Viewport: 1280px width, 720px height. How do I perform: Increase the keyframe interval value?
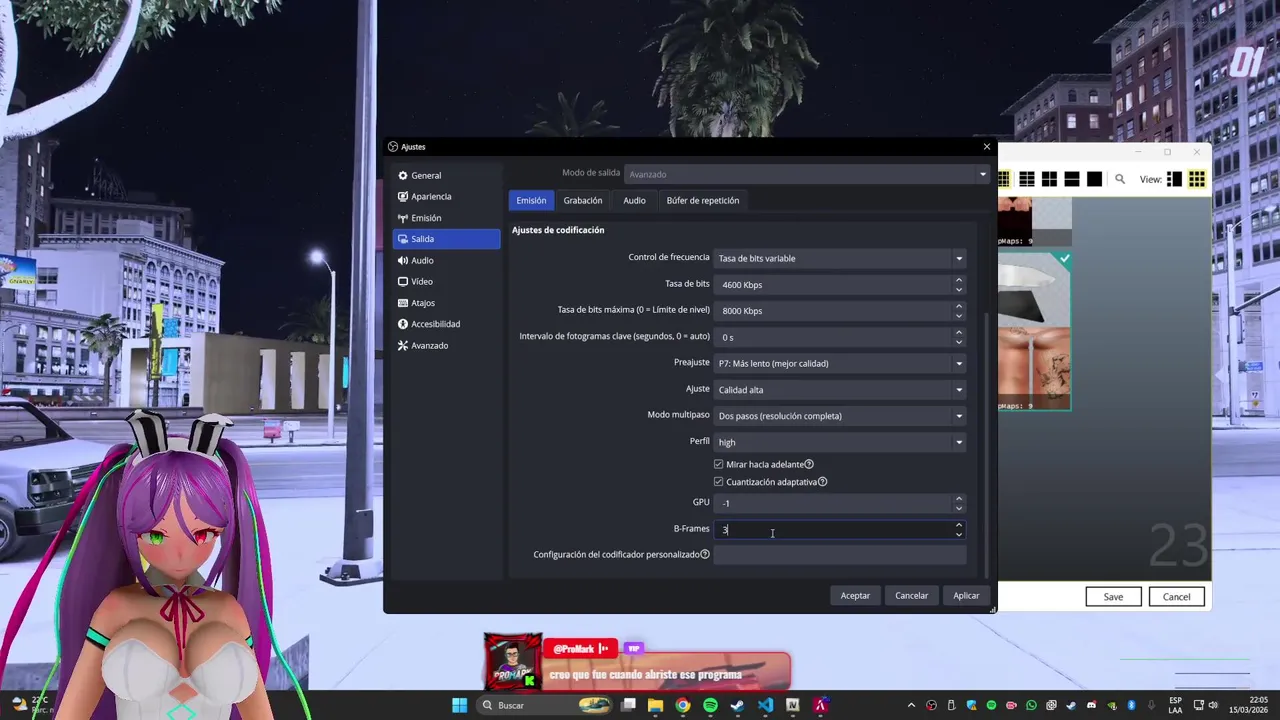pos(958,332)
